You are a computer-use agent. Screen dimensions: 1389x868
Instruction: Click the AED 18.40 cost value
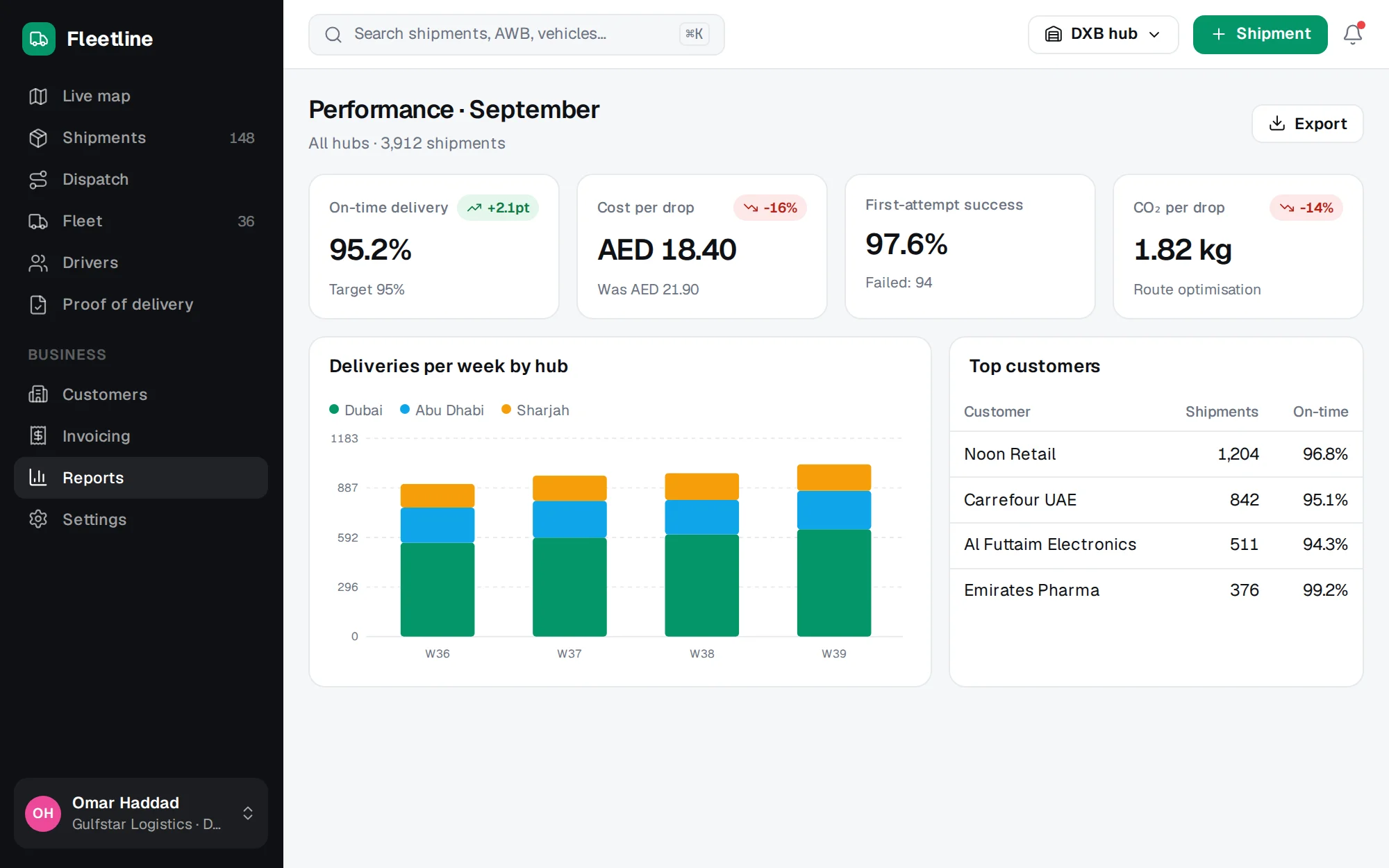point(667,249)
